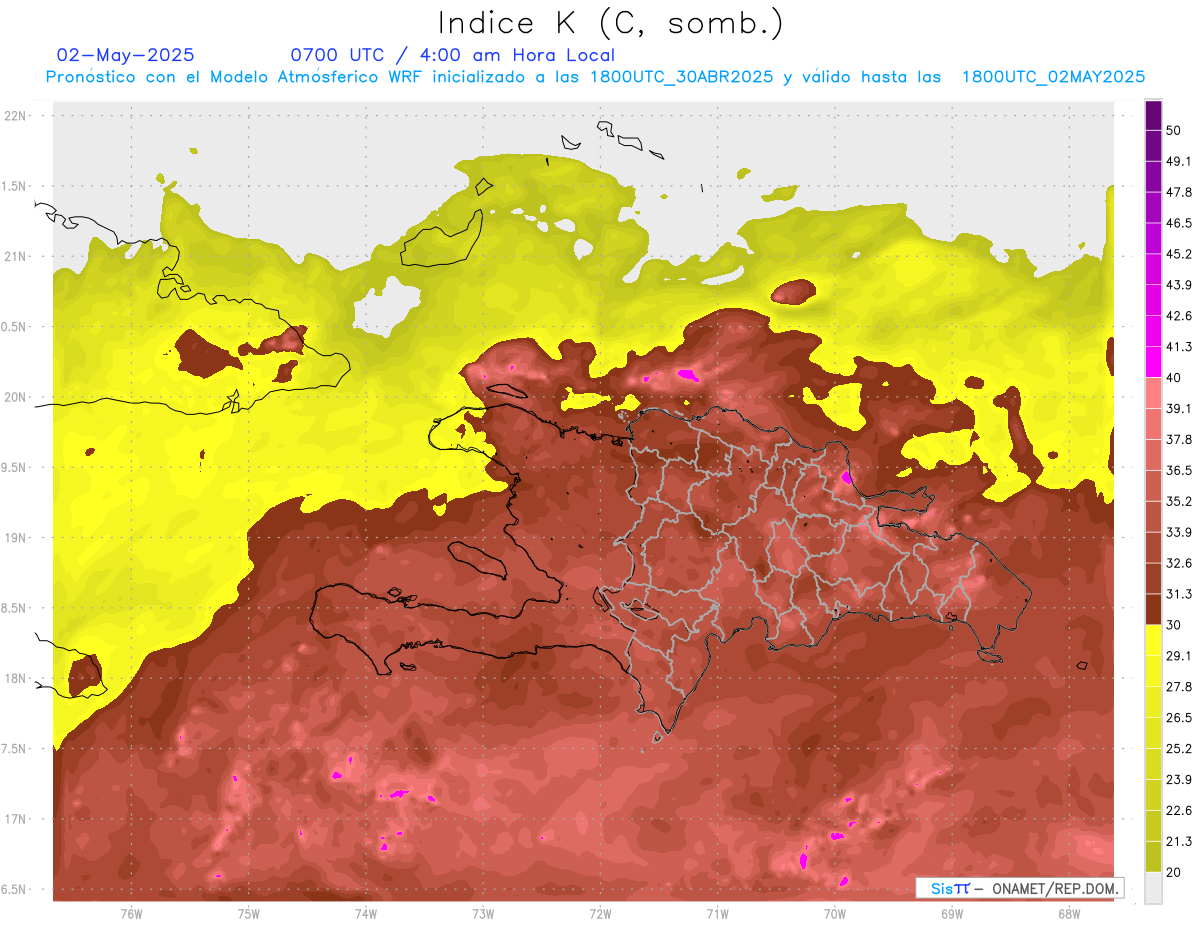The height and width of the screenshot is (927, 1200).
Task: Select the colorbar value "49.1"
Action: 1179,162
